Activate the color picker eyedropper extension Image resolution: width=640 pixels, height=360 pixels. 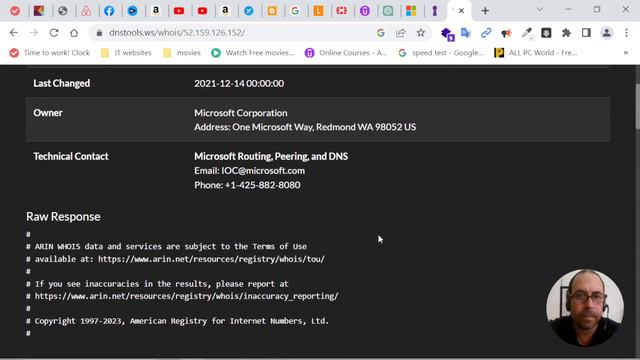coord(527,33)
